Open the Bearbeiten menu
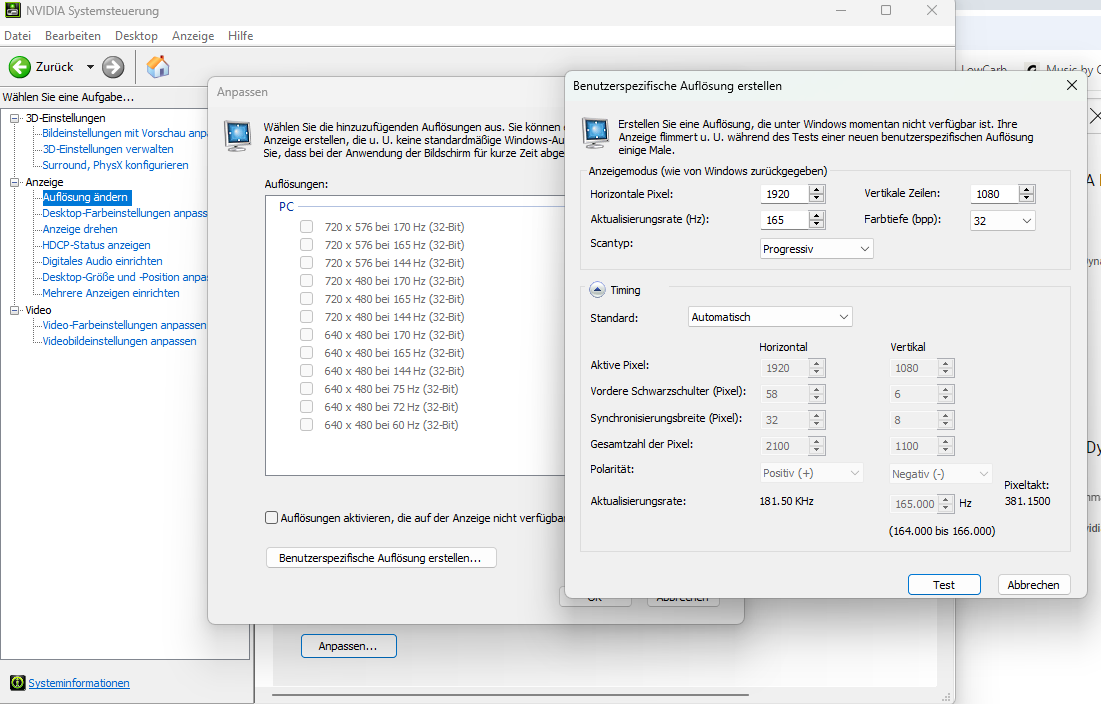The width and height of the screenshot is (1101, 704). click(72, 35)
